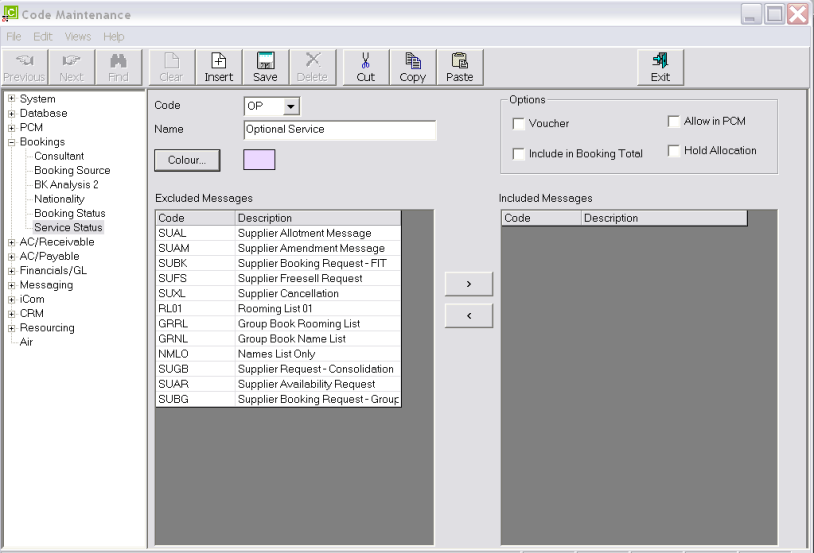Expand the Messaging tree node

click(11, 285)
